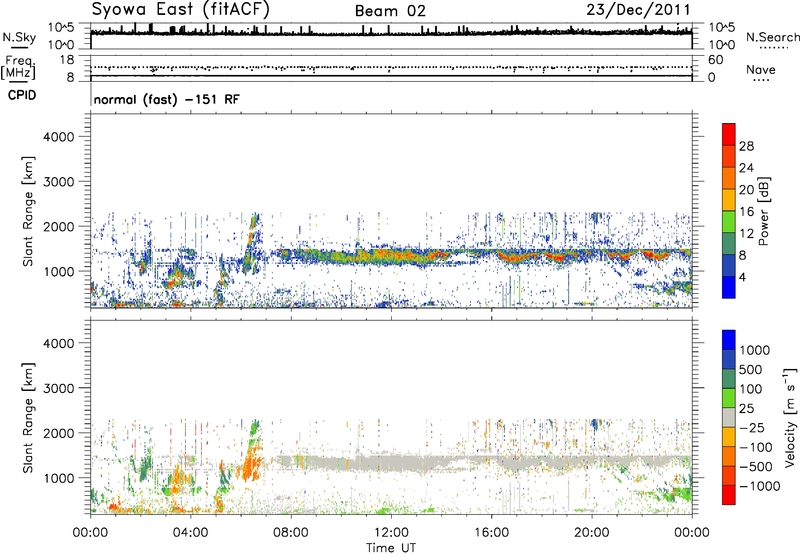Click the "20" label on Power scale
The image size is (800, 554).
(746, 190)
